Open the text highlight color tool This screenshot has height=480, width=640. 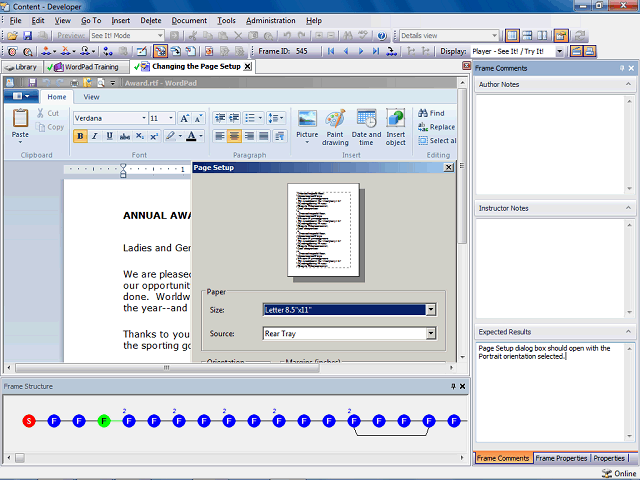[170, 136]
